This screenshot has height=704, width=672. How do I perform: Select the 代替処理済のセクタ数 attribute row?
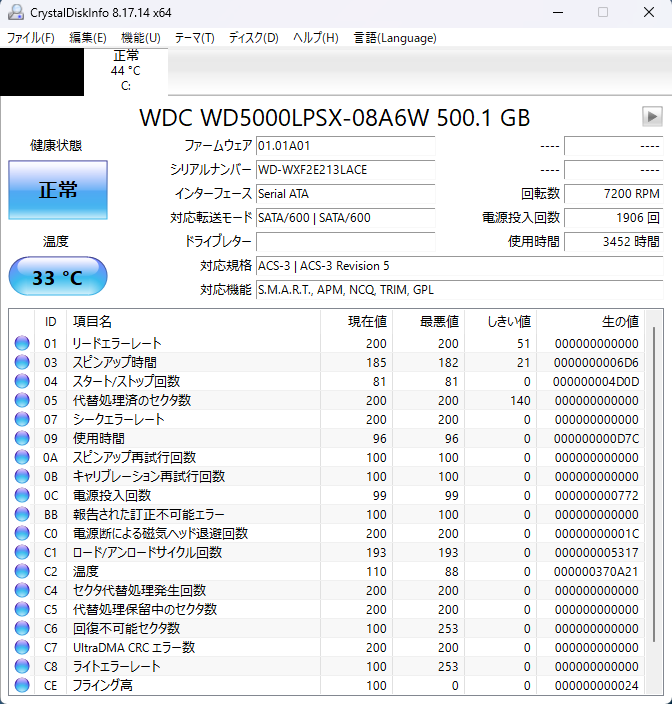pyautogui.click(x=327, y=400)
